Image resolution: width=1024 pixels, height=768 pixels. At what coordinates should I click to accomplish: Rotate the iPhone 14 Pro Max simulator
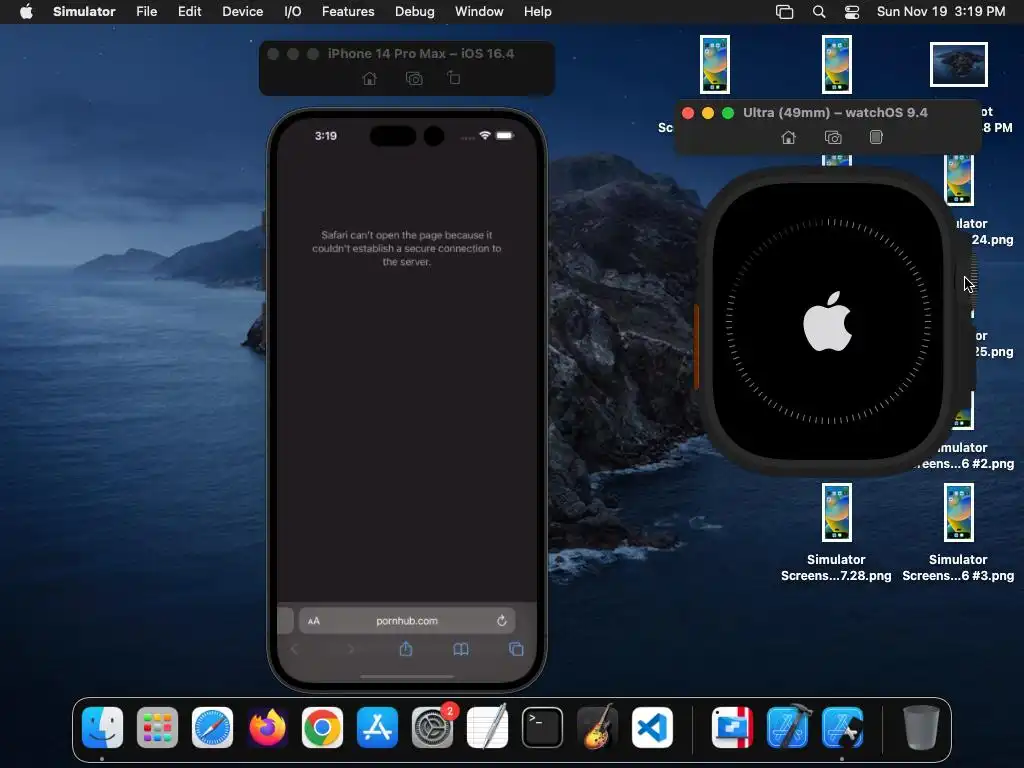coord(454,78)
